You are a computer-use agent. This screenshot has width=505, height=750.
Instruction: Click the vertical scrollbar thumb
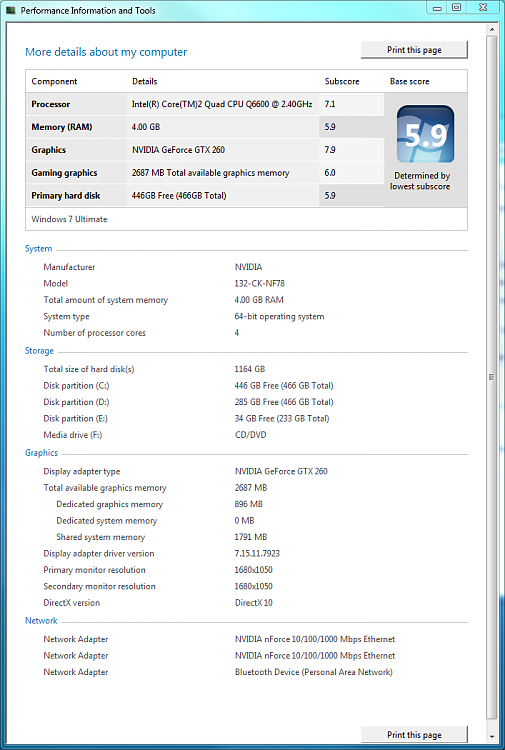(492, 377)
